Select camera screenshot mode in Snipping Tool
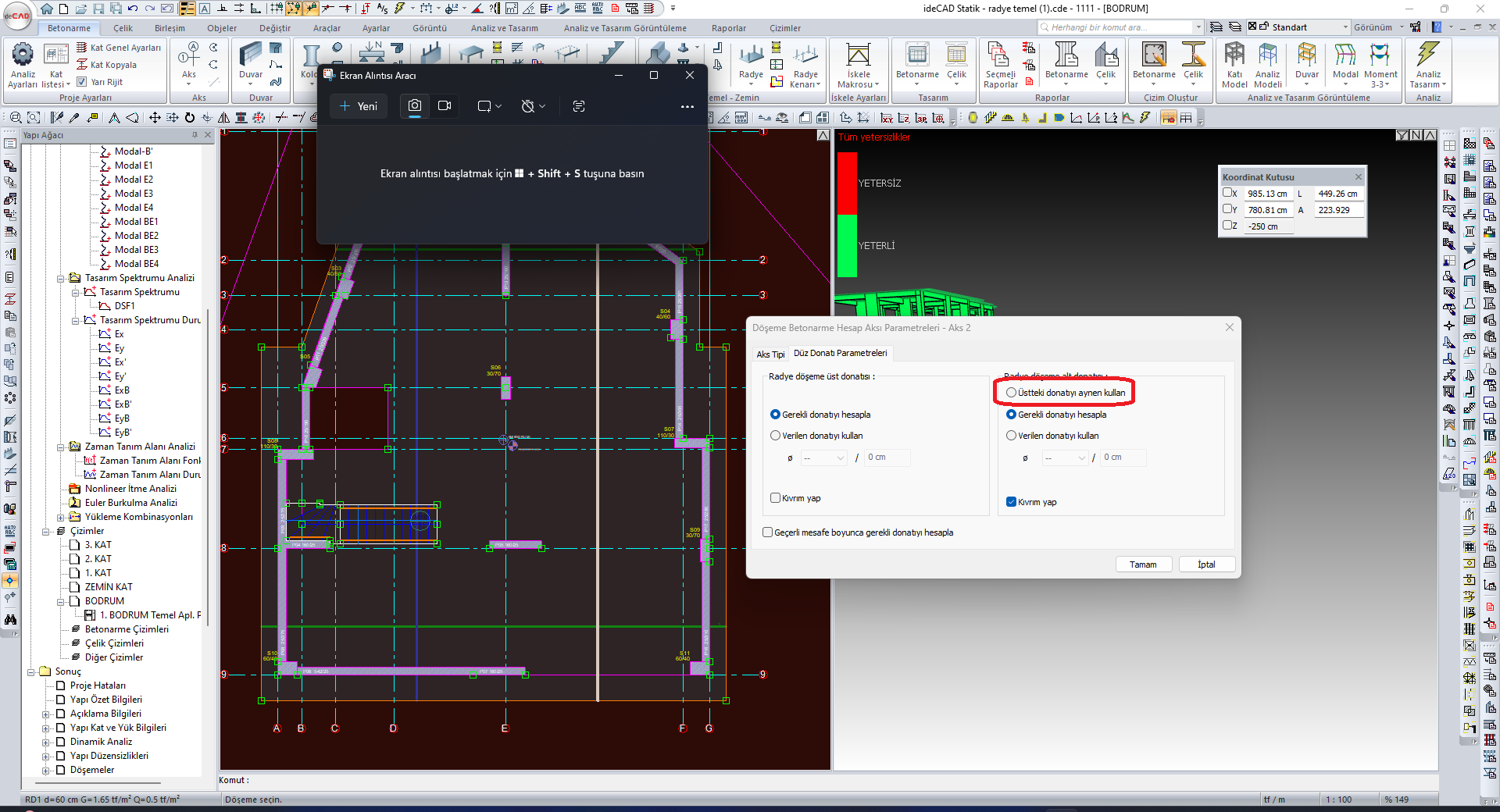Image resolution: width=1500 pixels, height=812 pixels. [x=415, y=106]
